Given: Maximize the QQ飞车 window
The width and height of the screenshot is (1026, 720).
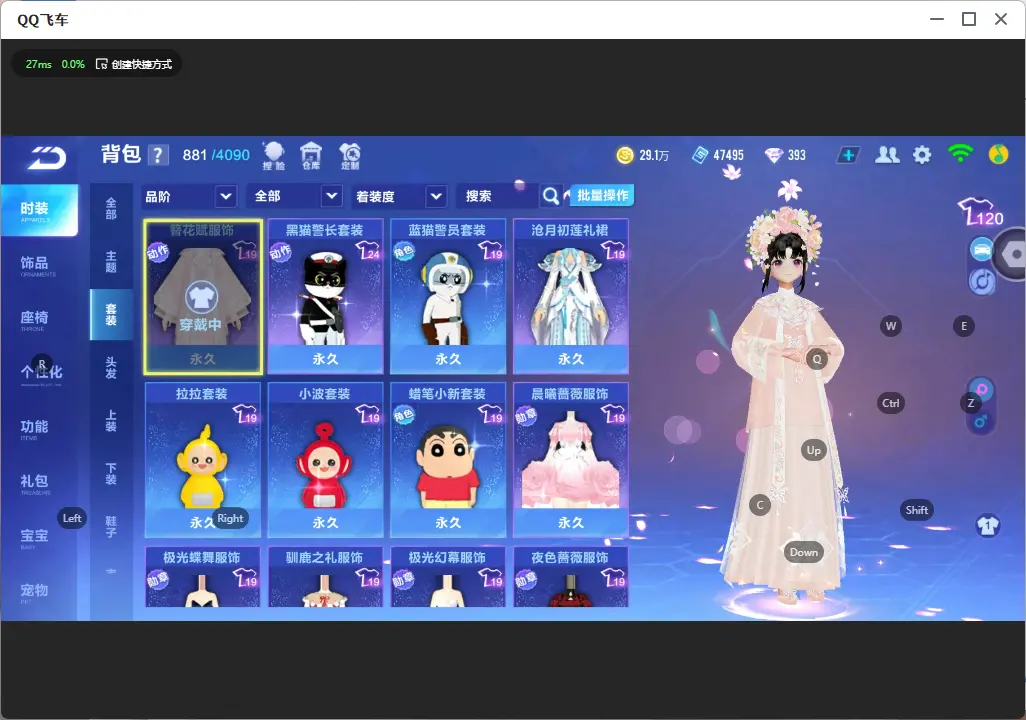Looking at the screenshot, I should click(969, 19).
